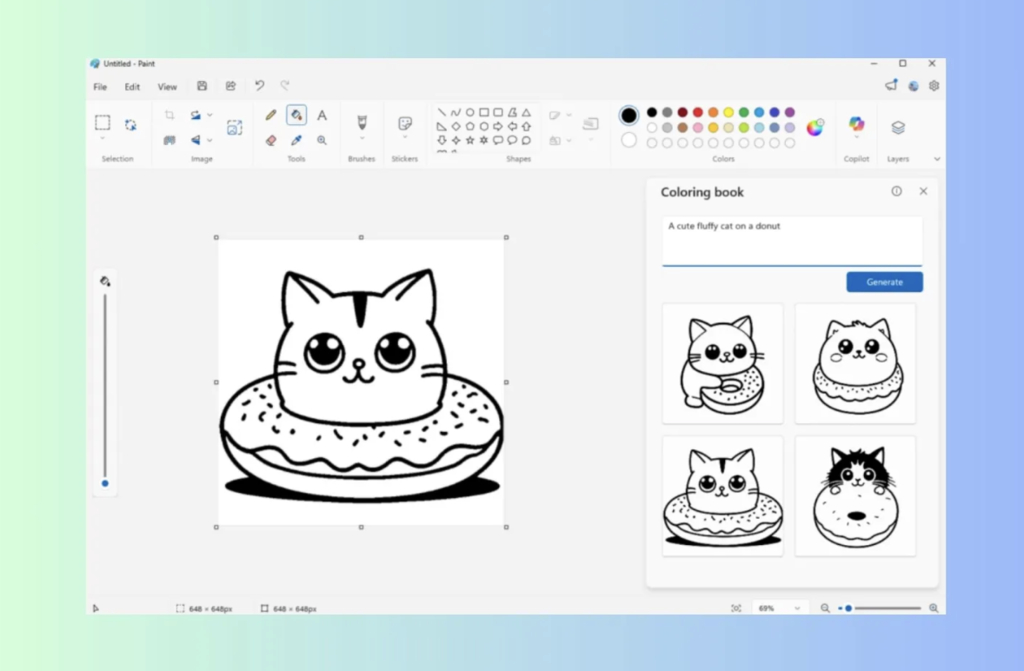Click the Coloring book info icon
Screen dimensions: 1024x671
[897, 191]
